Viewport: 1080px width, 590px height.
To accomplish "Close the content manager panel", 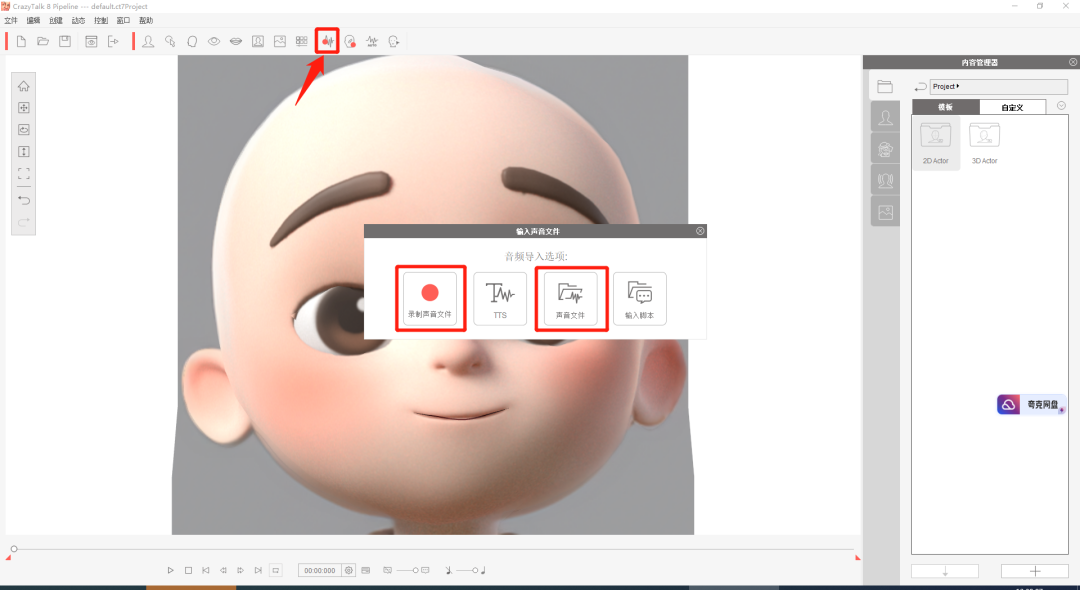I will tap(1073, 62).
